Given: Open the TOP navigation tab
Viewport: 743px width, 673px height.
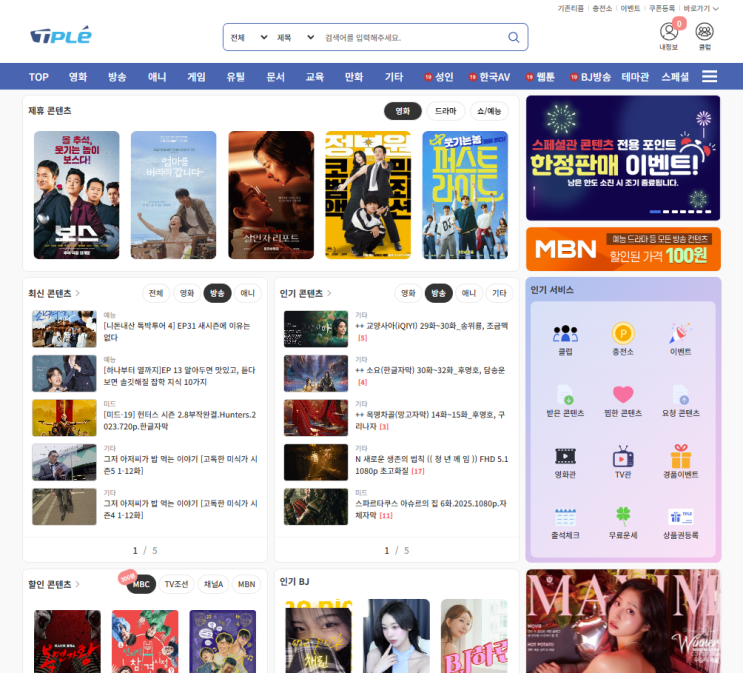Looking at the screenshot, I should (38, 77).
